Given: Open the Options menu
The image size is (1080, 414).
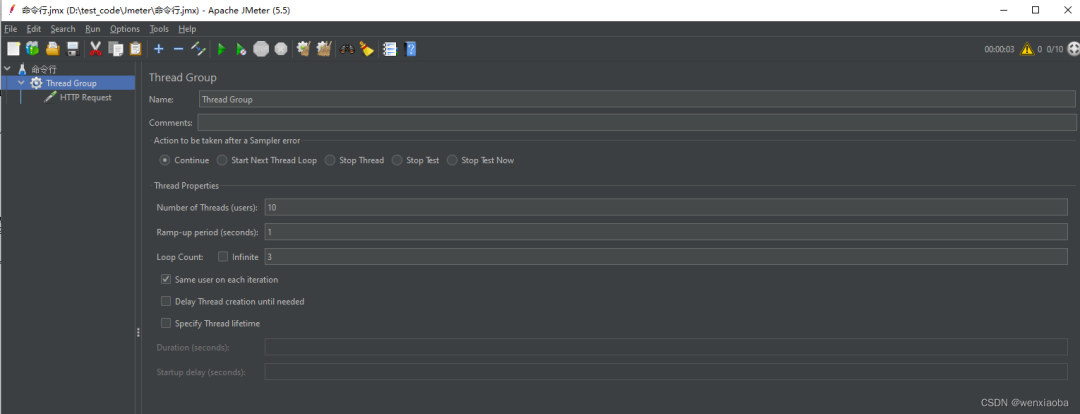Looking at the screenshot, I should click(125, 29).
